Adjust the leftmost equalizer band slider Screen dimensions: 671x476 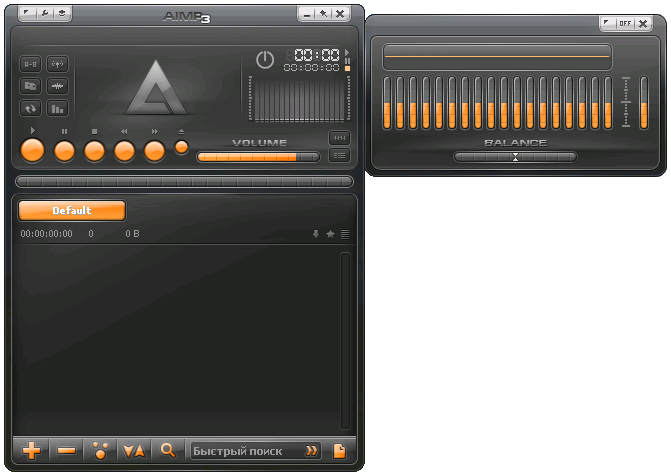[x=387, y=103]
